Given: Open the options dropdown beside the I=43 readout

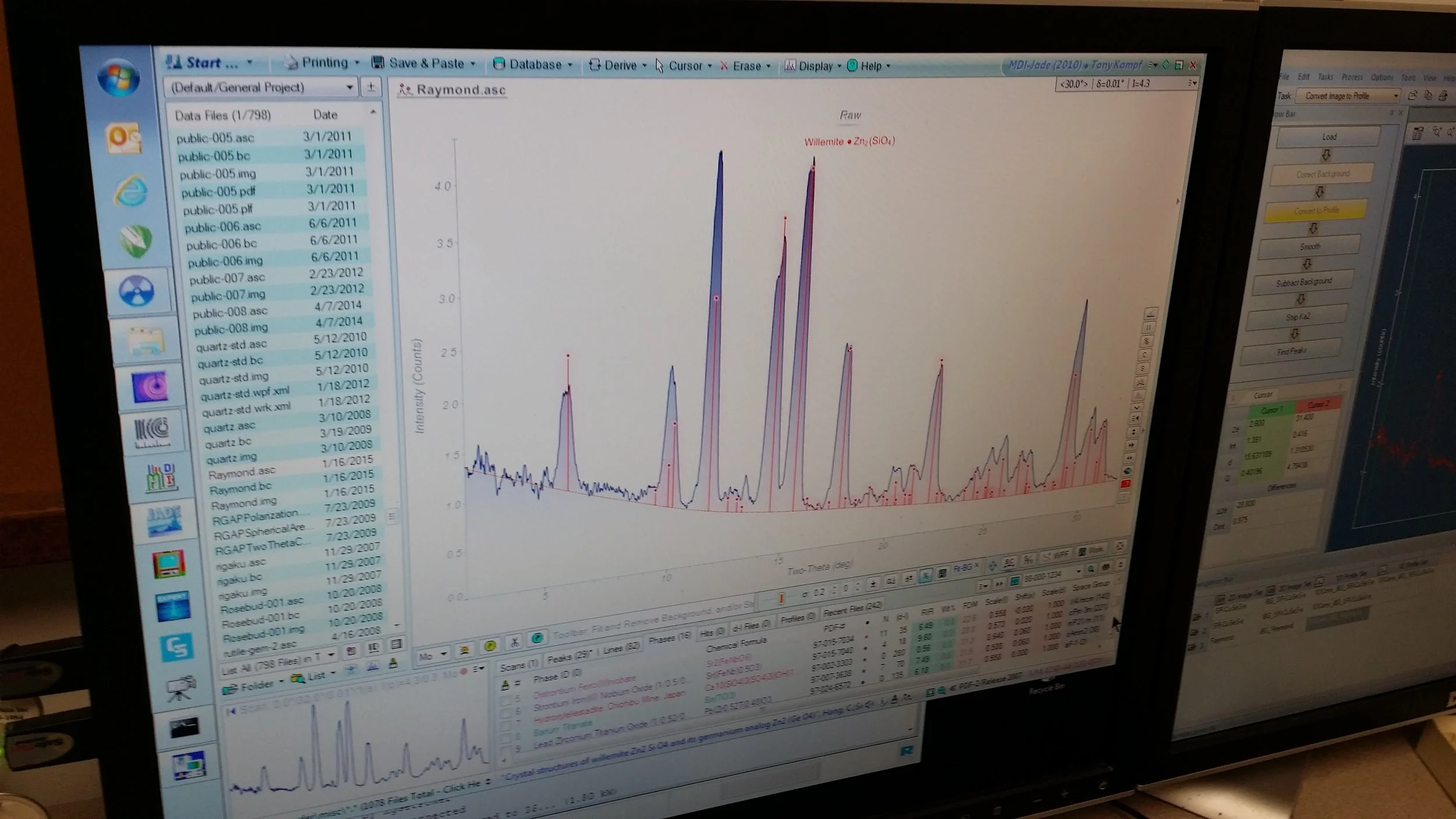Looking at the screenshot, I should pyautogui.click(x=1192, y=83).
